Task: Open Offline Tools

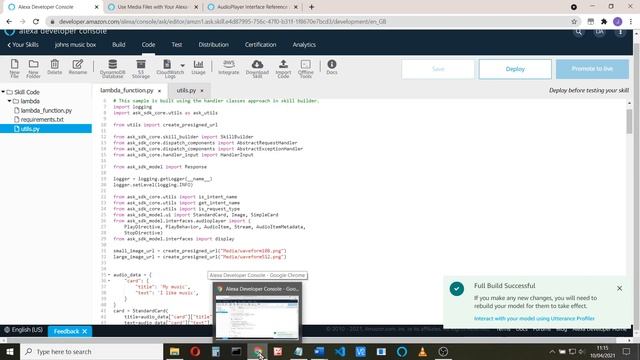Action: pos(306,68)
